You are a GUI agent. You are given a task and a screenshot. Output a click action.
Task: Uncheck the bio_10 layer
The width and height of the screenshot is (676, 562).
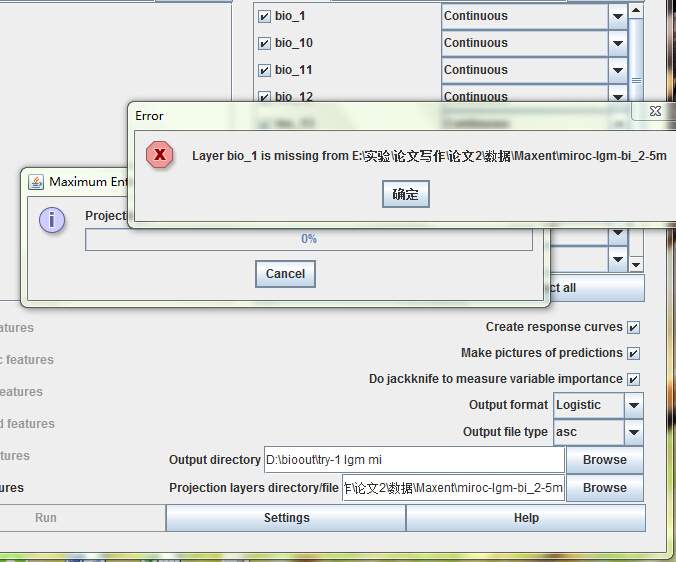[x=264, y=44]
